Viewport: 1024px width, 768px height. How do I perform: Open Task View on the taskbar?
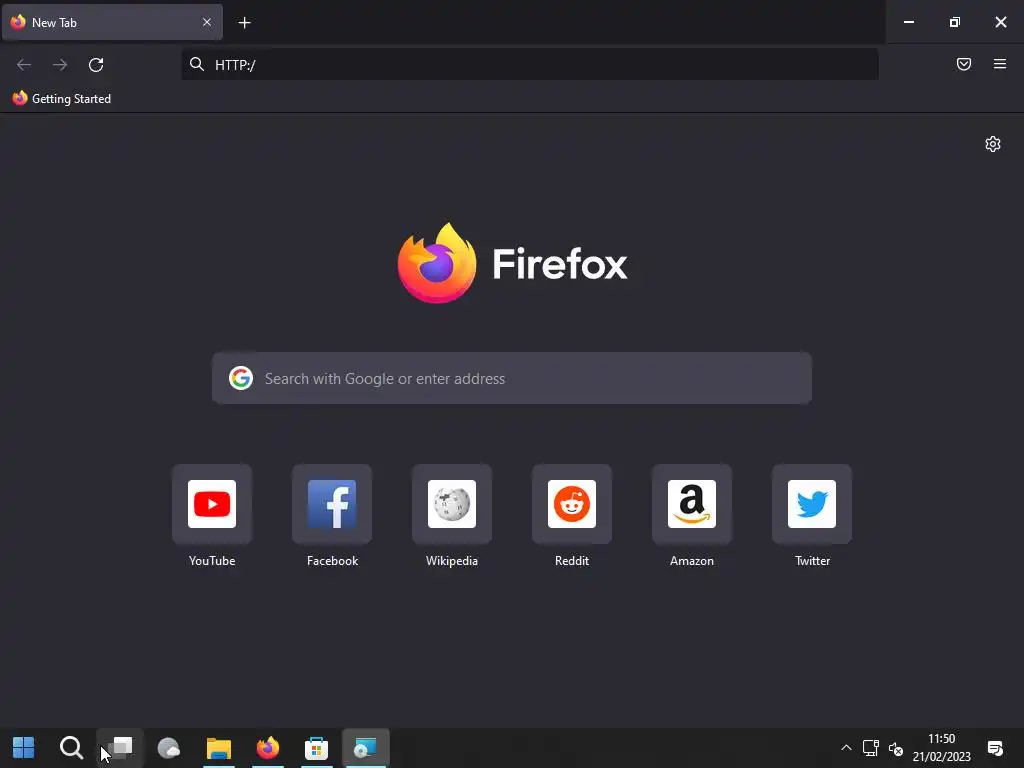pyautogui.click(x=120, y=748)
